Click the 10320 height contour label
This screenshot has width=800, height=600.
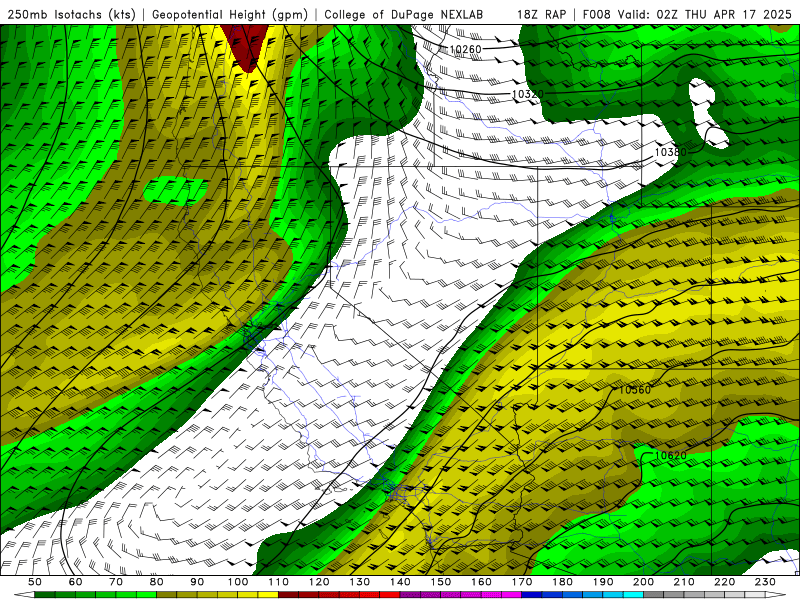(527, 94)
